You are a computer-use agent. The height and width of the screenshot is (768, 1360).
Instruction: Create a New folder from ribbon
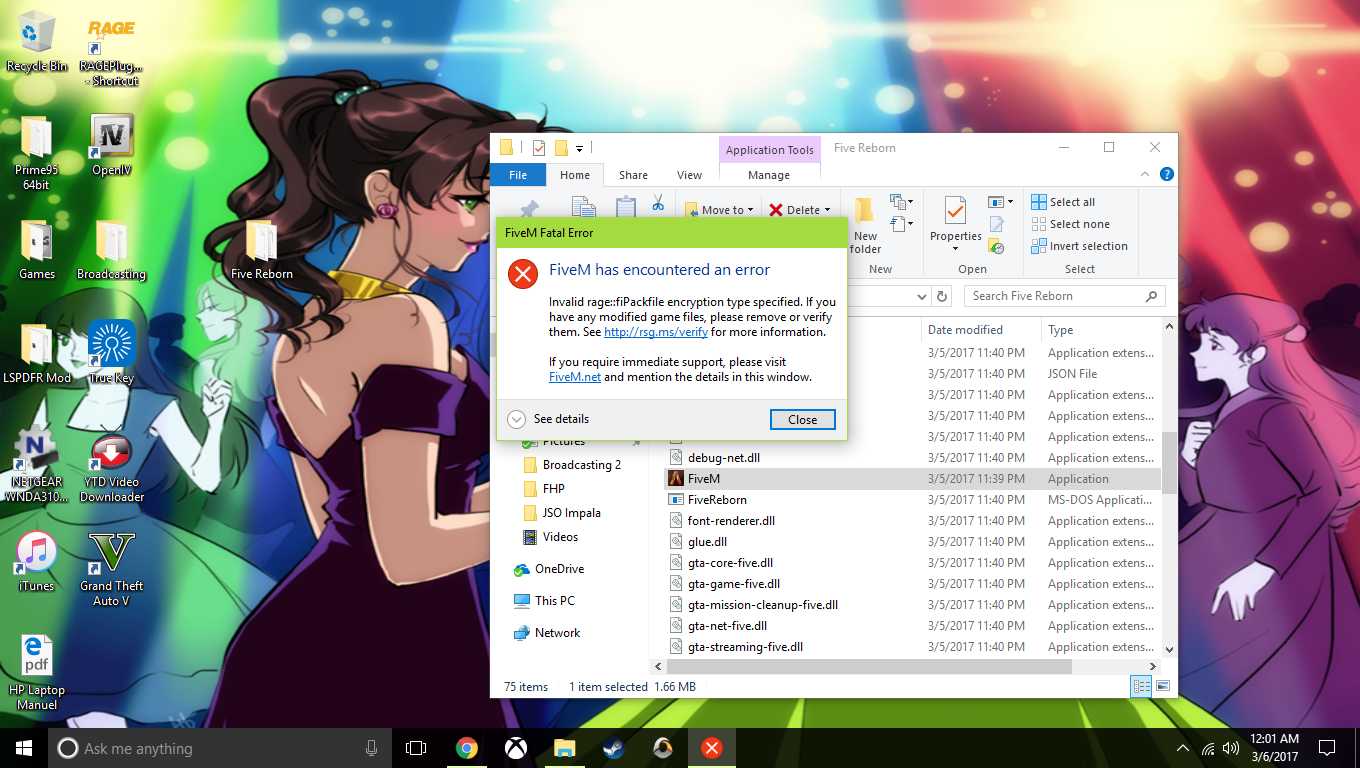point(865,226)
